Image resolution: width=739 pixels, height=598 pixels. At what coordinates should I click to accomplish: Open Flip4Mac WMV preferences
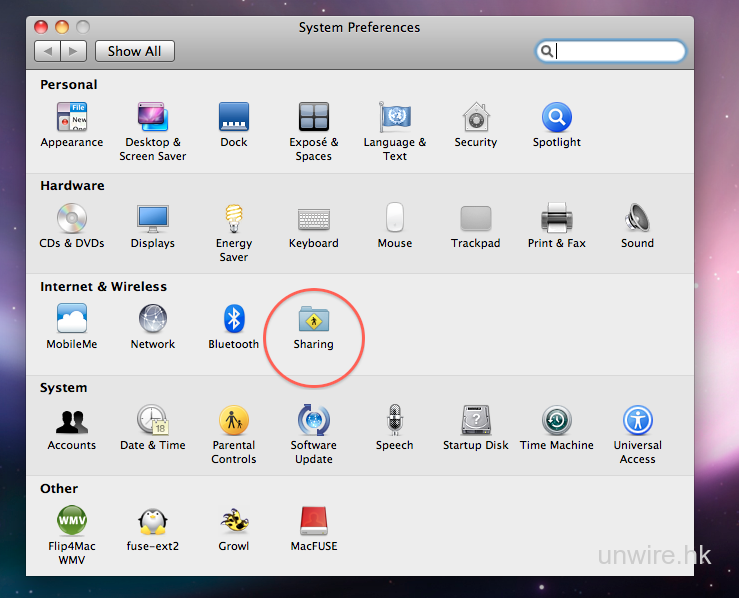(x=72, y=522)
